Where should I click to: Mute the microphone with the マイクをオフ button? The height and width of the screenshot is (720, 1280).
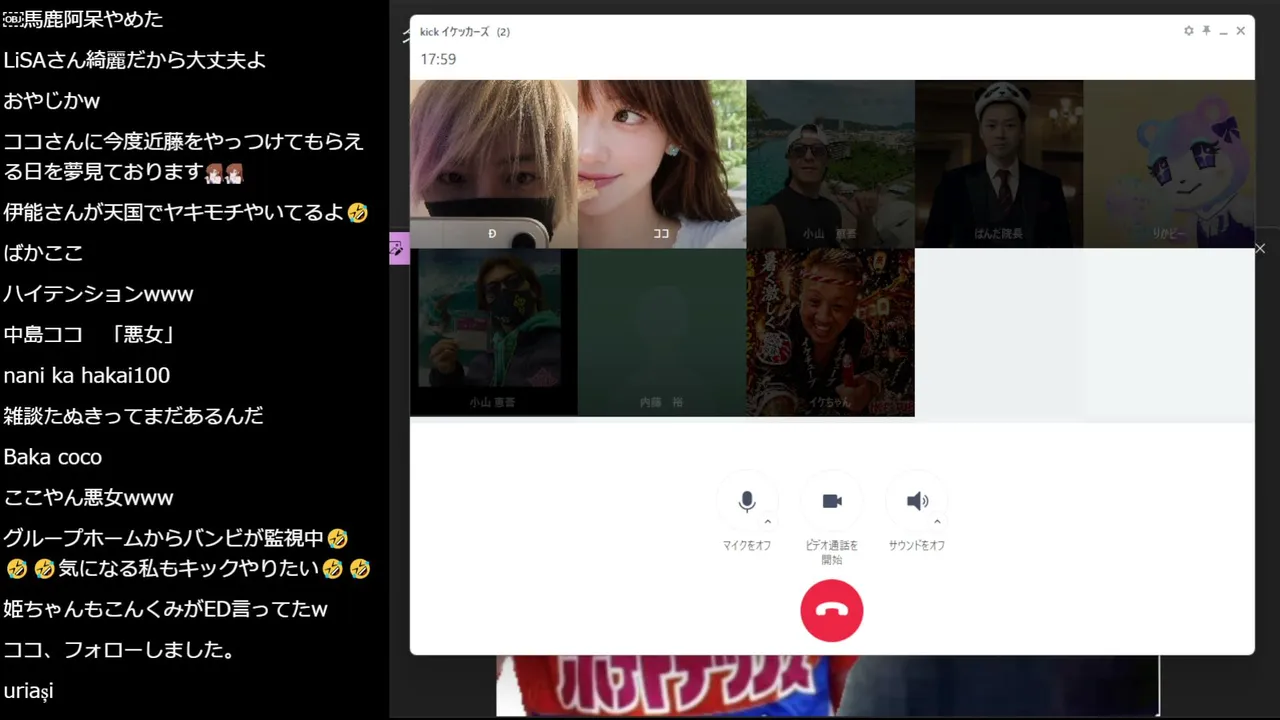click(746, 502)
